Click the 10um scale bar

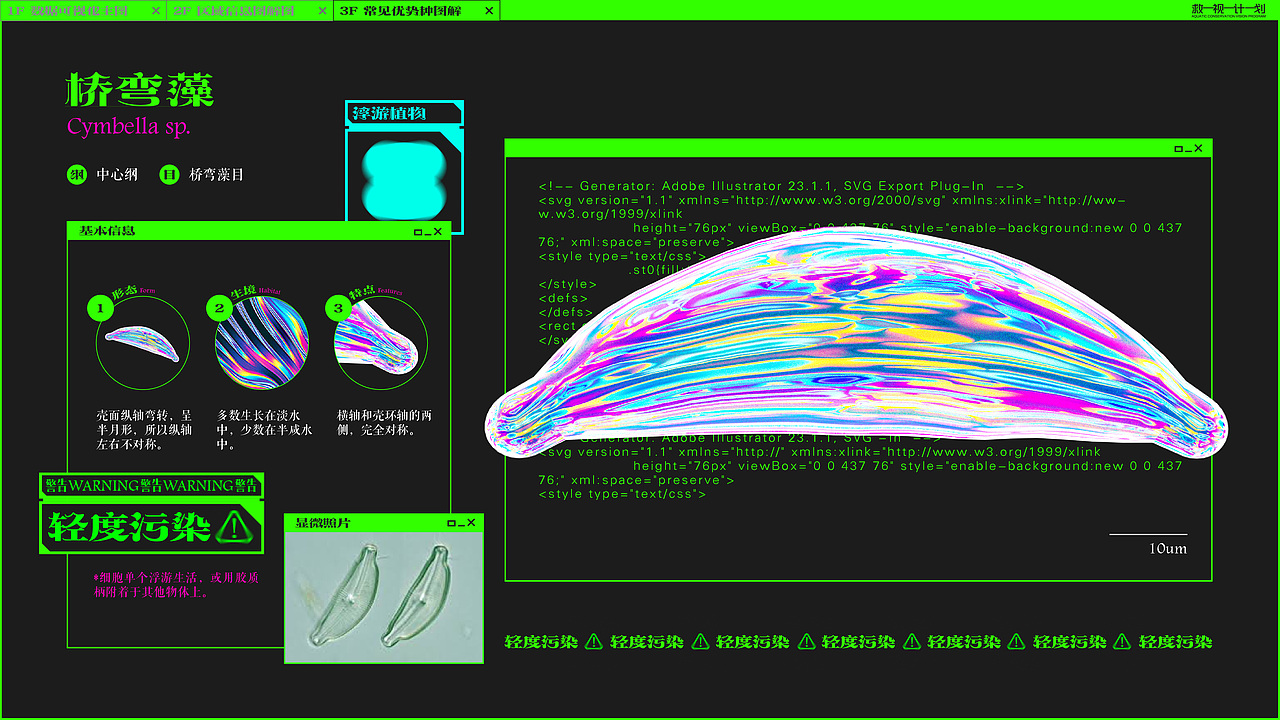pos(1148,544)
